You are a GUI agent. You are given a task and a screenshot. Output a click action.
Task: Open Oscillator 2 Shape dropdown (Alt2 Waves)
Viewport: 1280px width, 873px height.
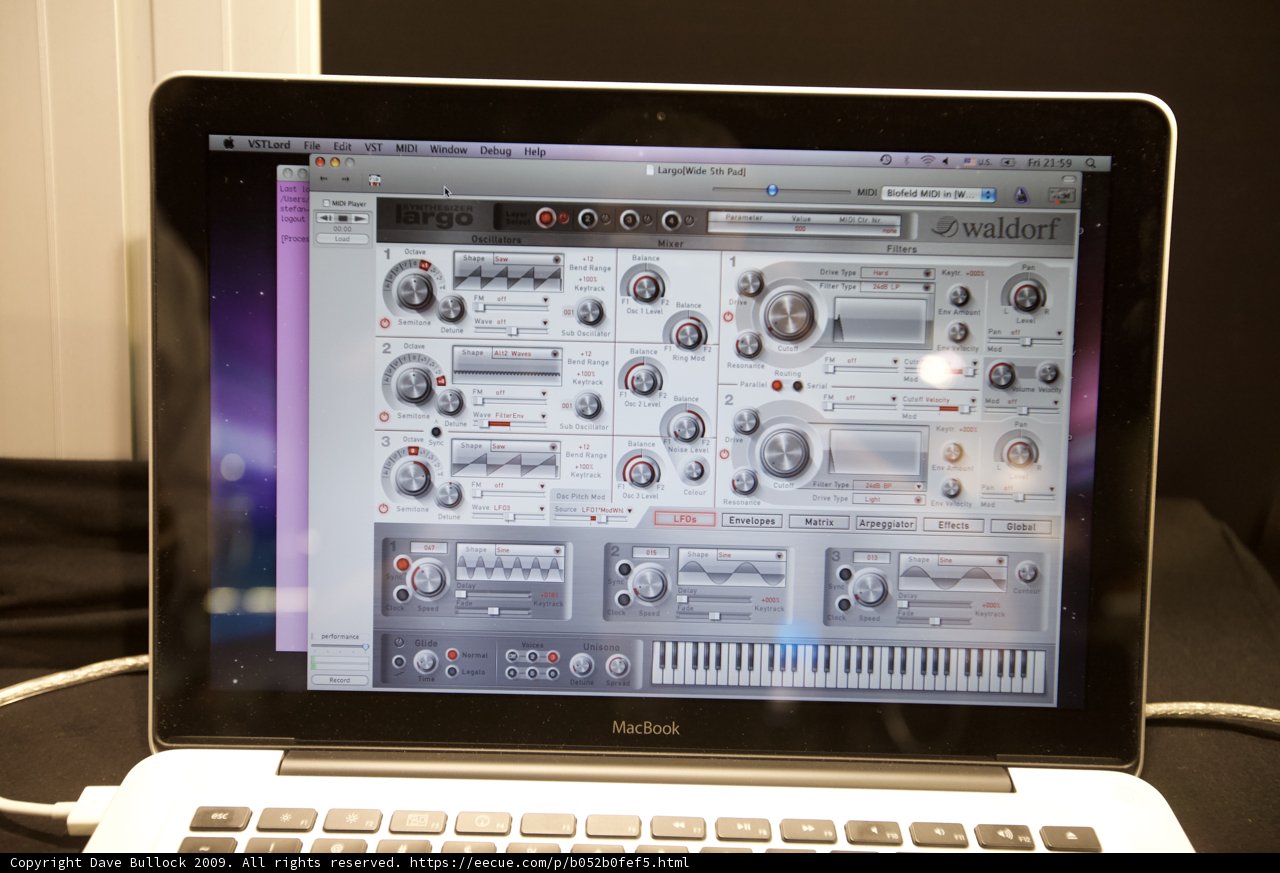pos(526,353)
